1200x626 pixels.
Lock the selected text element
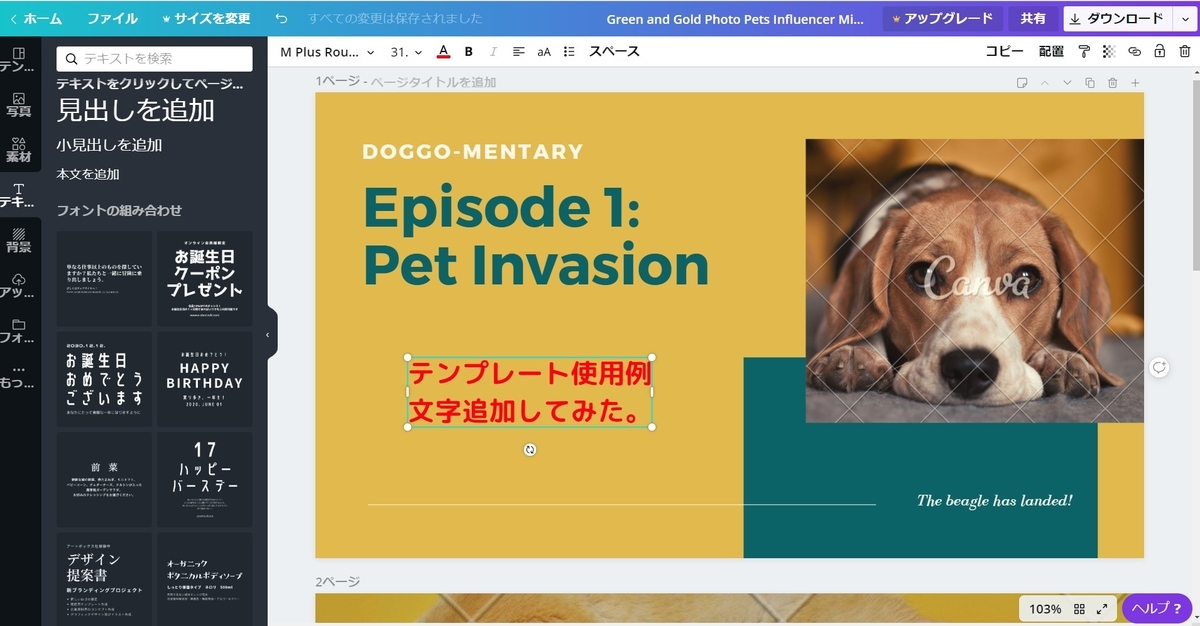(1159, 51)
